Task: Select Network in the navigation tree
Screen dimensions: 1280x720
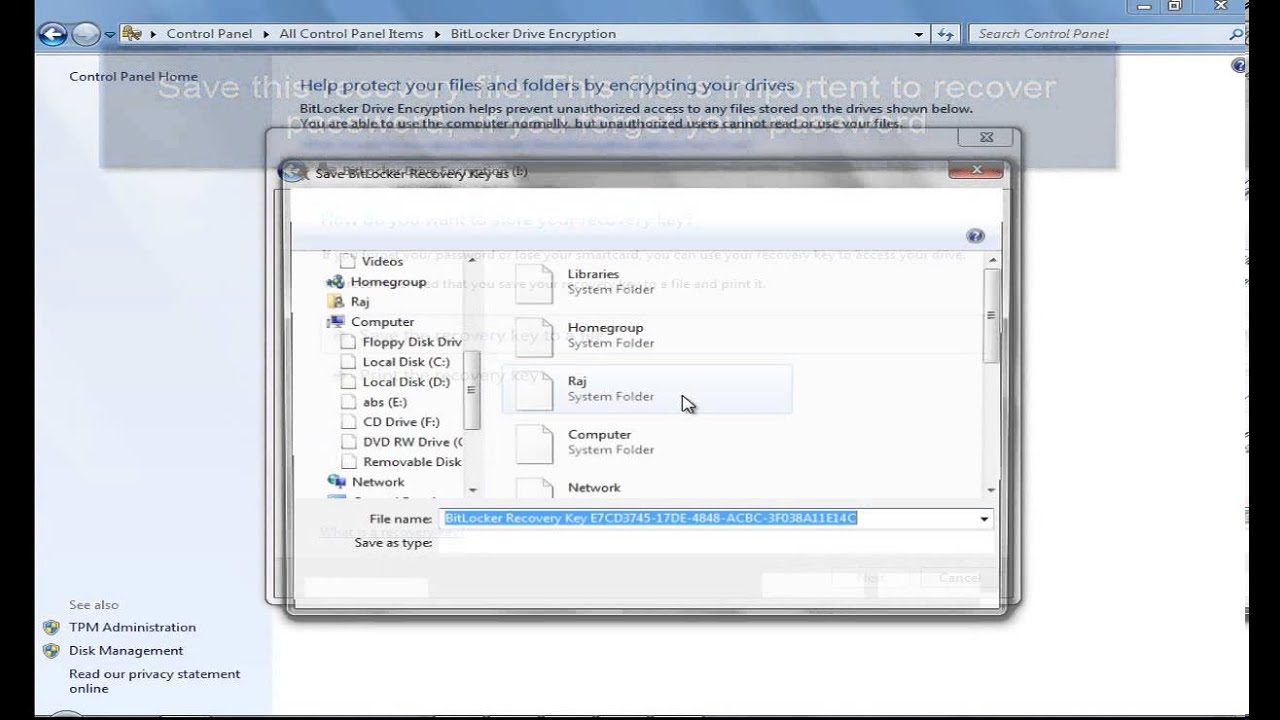Action: click(378, 482)
